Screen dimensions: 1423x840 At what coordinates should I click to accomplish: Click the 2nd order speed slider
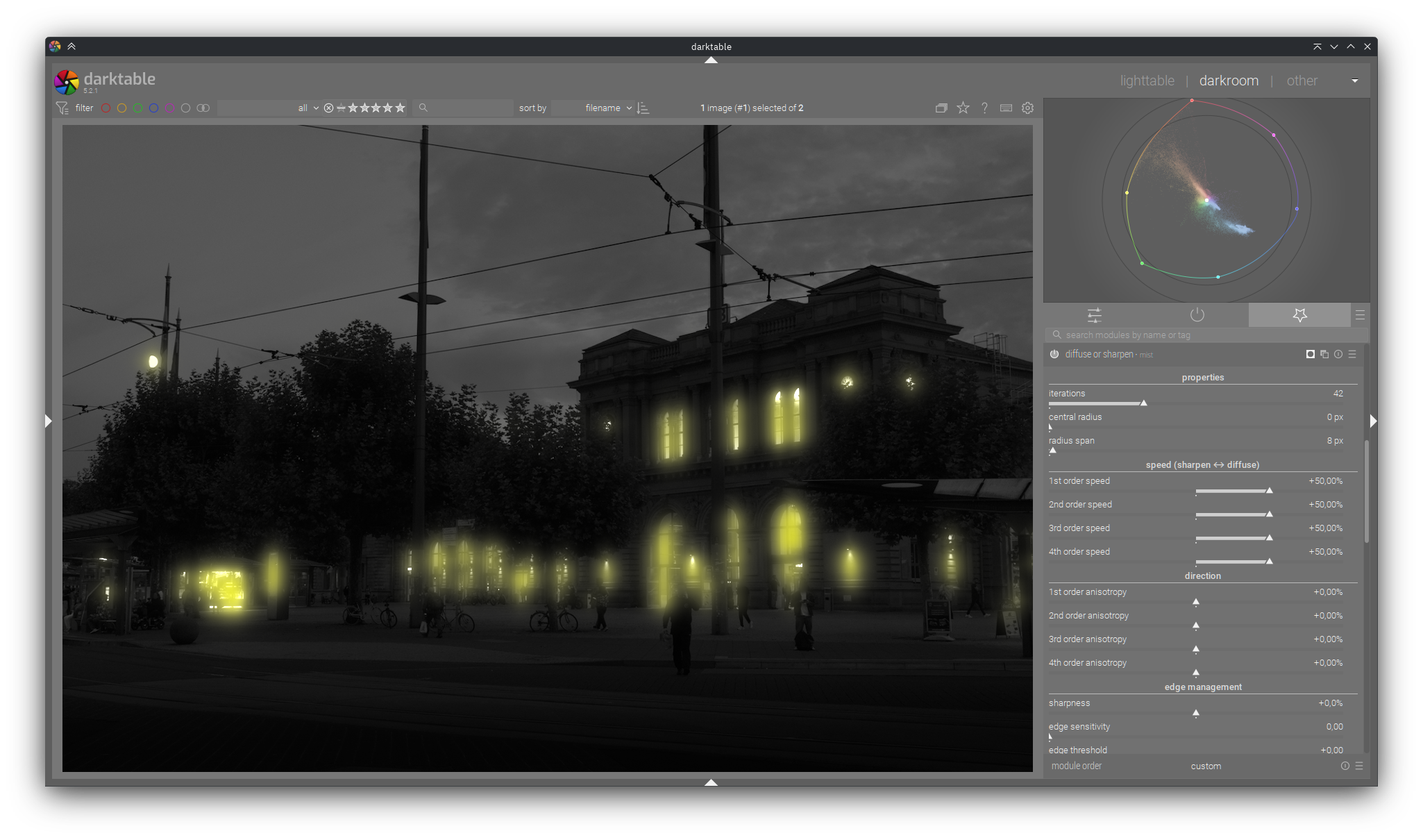[x=1197, y=514]
